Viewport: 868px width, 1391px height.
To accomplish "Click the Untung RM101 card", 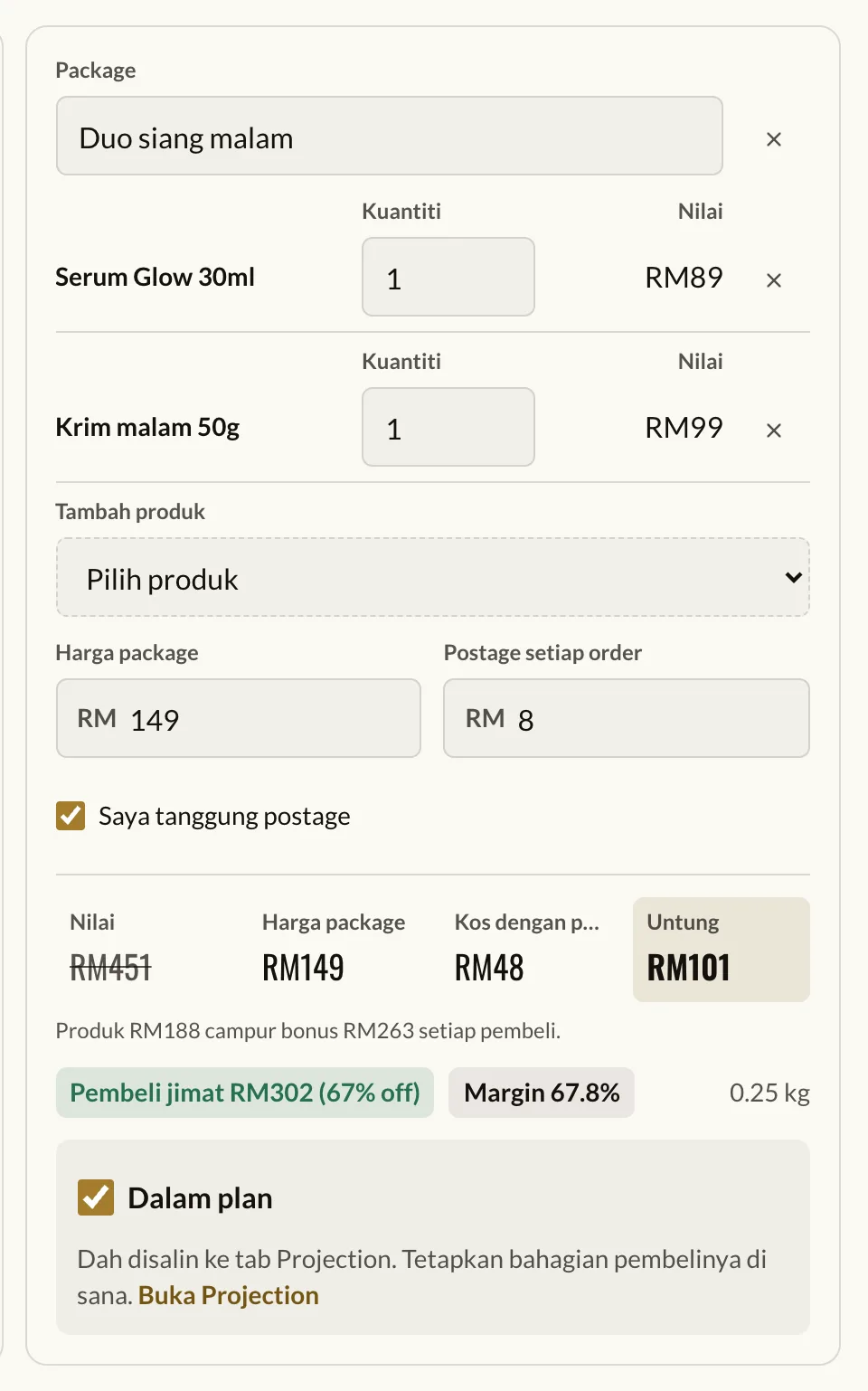I will point(722,950).
